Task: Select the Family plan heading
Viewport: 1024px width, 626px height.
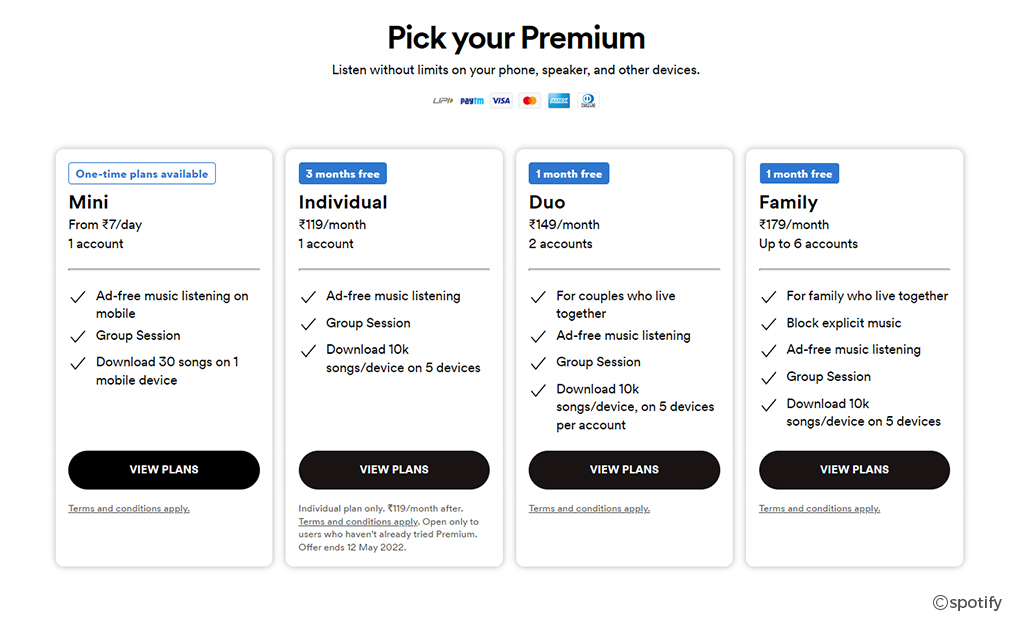Action: (x=788, y=202)
